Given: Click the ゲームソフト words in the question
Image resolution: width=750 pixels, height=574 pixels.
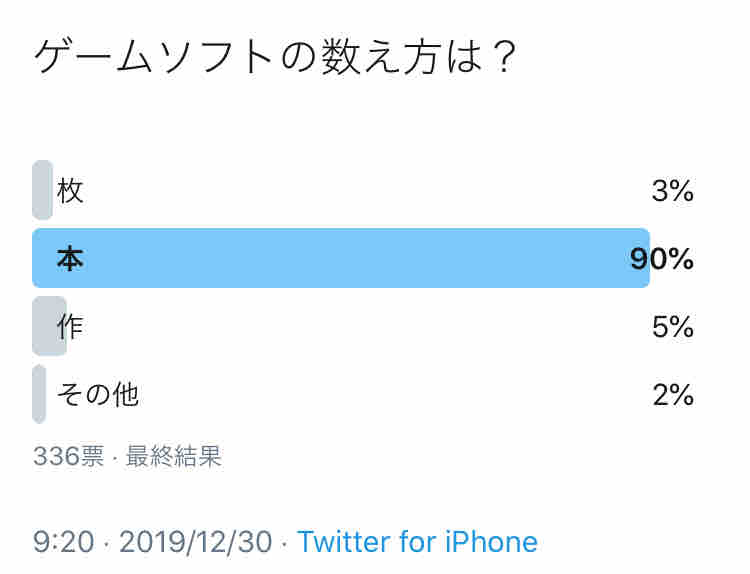Looking at the screenshot, I should 154,56.
